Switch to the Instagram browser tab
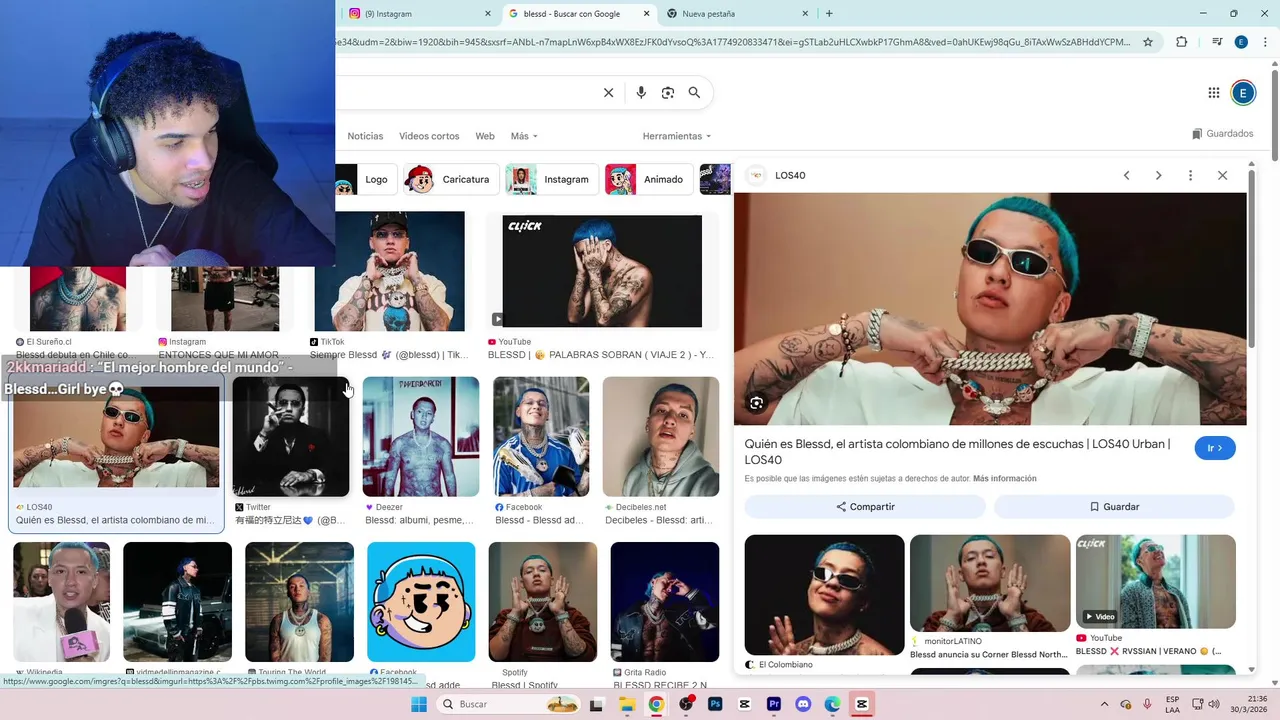Viewport: 1280px width, 720px height. pos(418,14)
